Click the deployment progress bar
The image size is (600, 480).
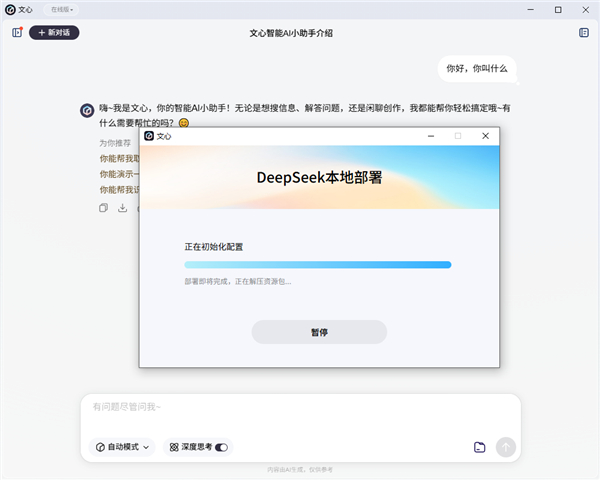click(x=317, y=265)
